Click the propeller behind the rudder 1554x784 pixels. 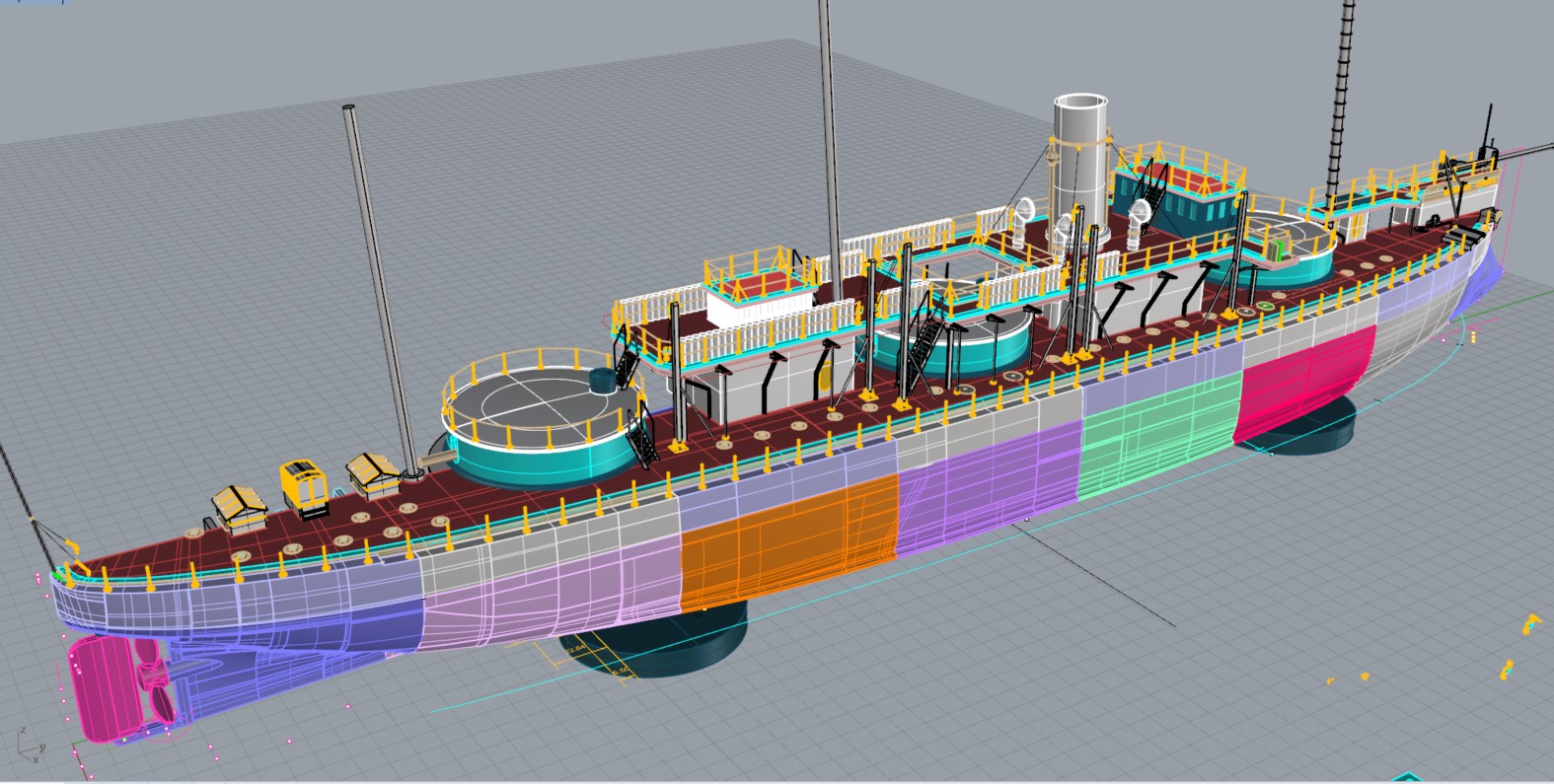click(154, 680)
